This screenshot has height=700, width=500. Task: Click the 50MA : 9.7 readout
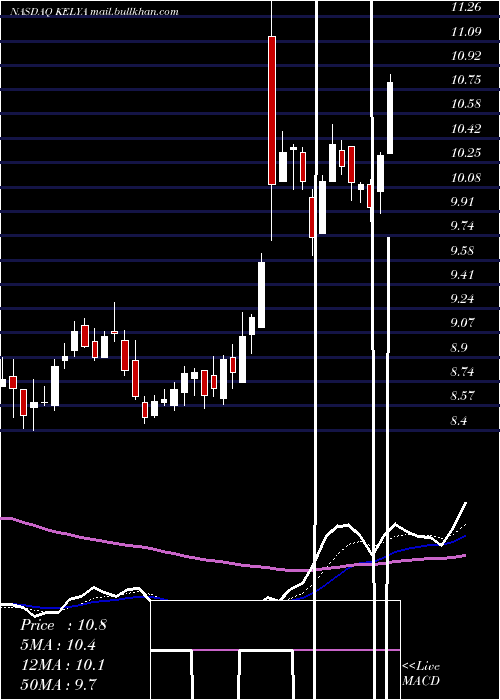coord(59,684)
